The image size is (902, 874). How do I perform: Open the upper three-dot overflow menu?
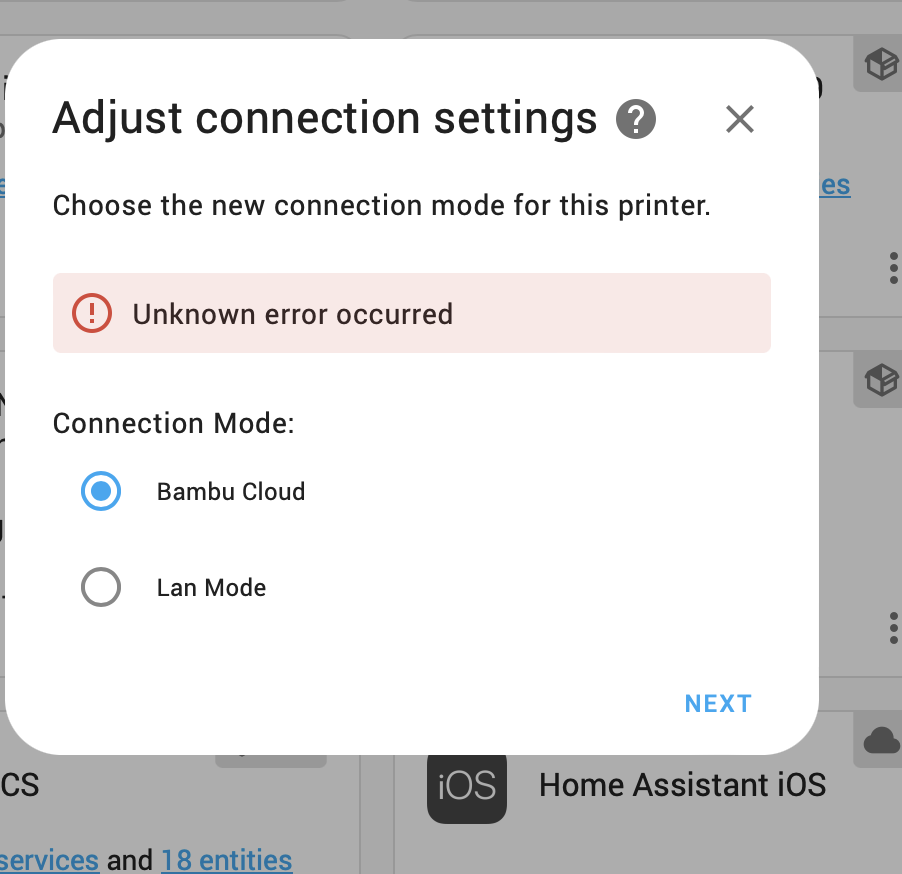(893, 268)
